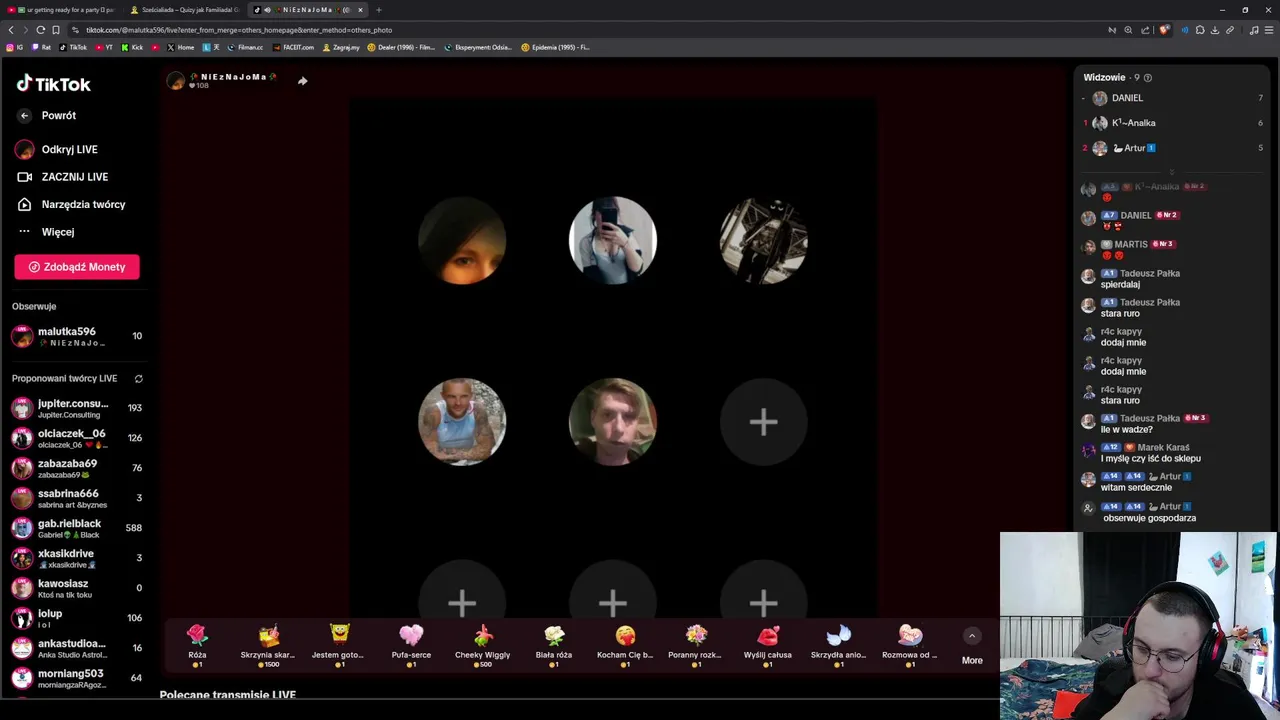
Task: Send the Skrzydła anioła wings gift
Action: (x=839, y=644)
